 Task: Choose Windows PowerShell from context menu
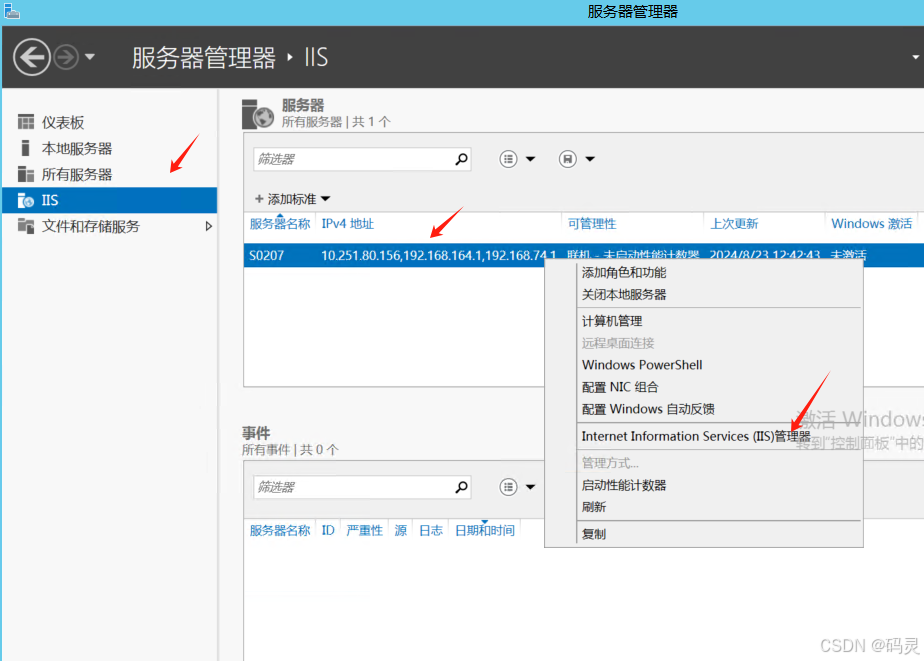click(642, 365)
